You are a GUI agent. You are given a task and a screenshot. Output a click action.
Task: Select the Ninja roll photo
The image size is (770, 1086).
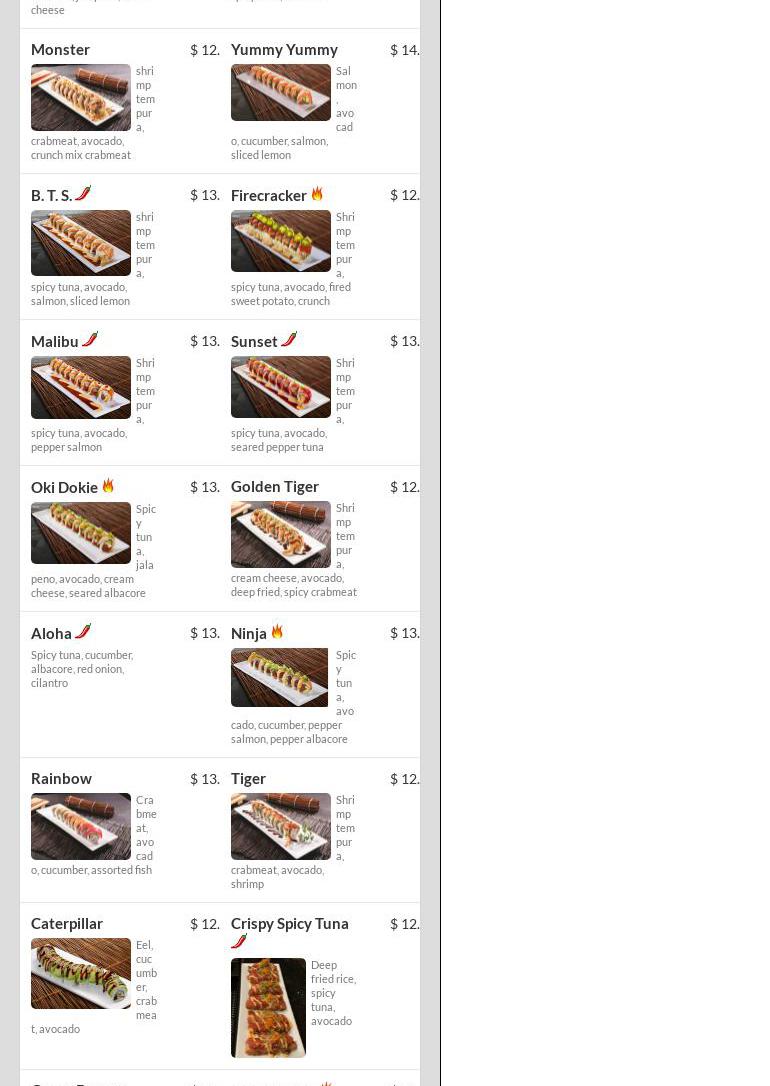280,677
